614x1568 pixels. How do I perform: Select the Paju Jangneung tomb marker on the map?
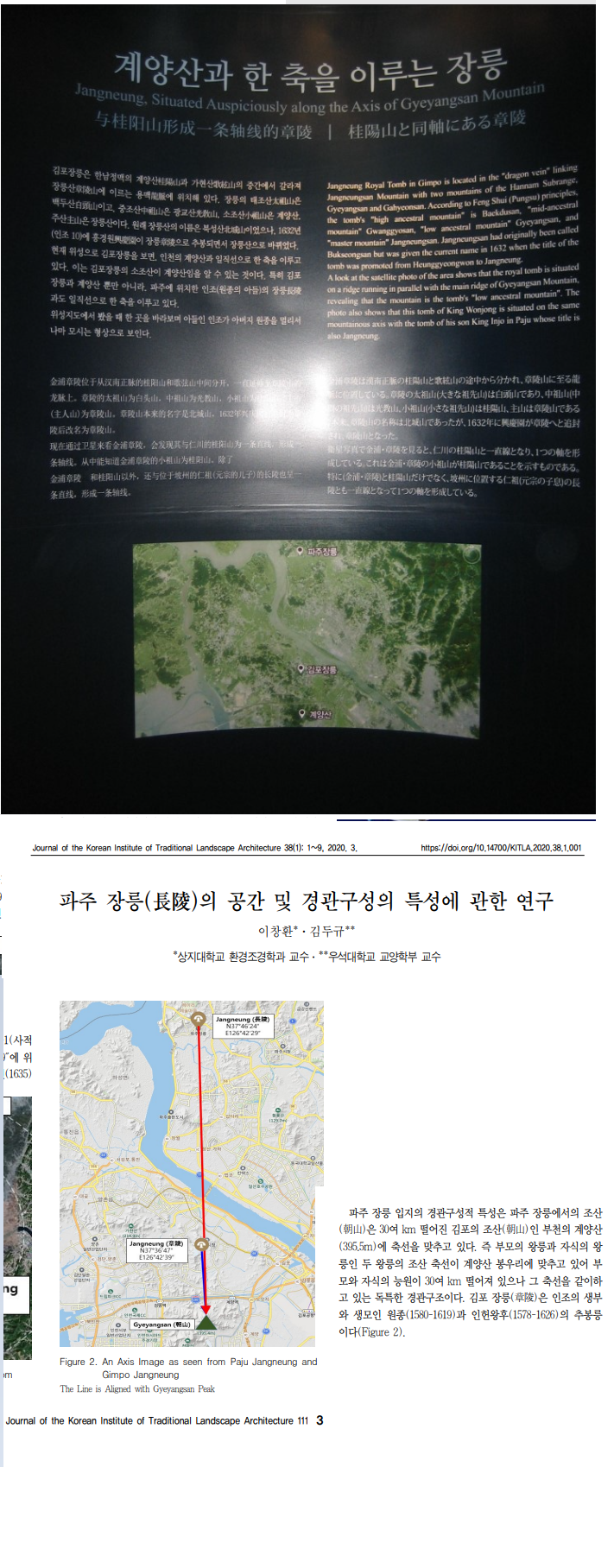199,1021
